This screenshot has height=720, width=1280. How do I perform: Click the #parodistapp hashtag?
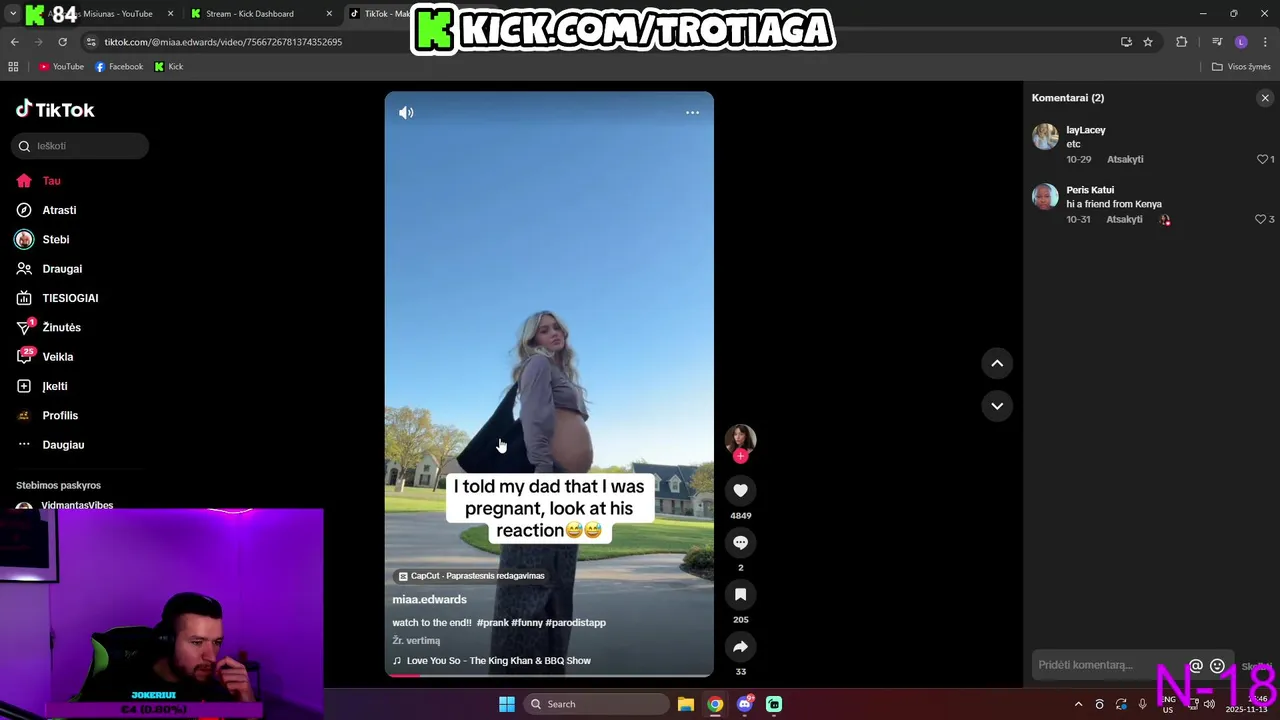point(576,622)
